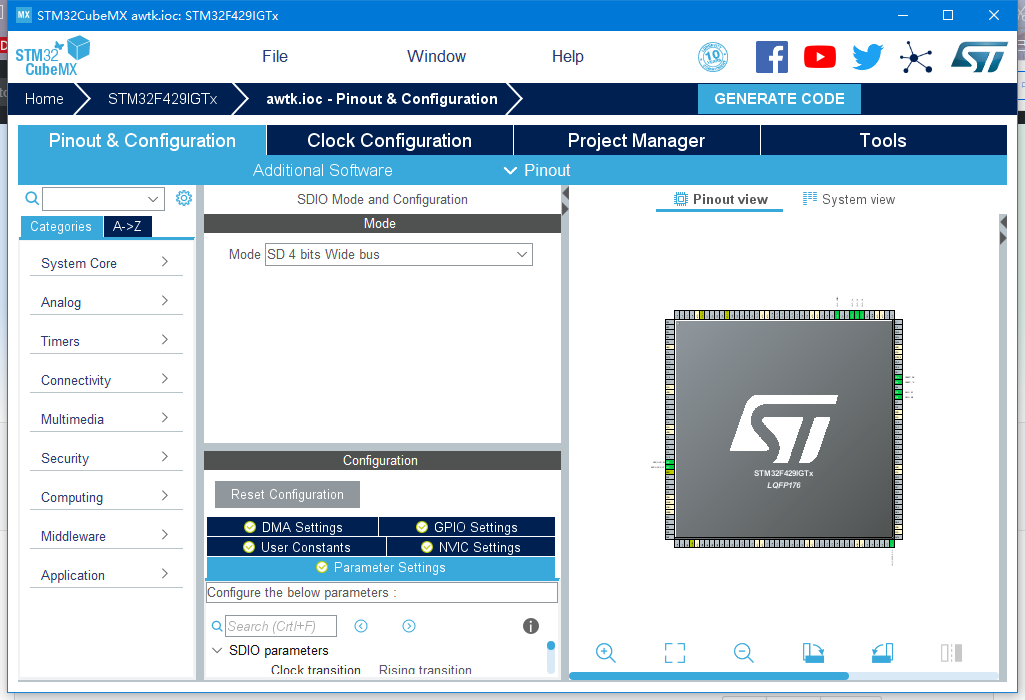Expand the Multimedia category
Viewport: 1025px width, 700px height.
click(106, 419)
